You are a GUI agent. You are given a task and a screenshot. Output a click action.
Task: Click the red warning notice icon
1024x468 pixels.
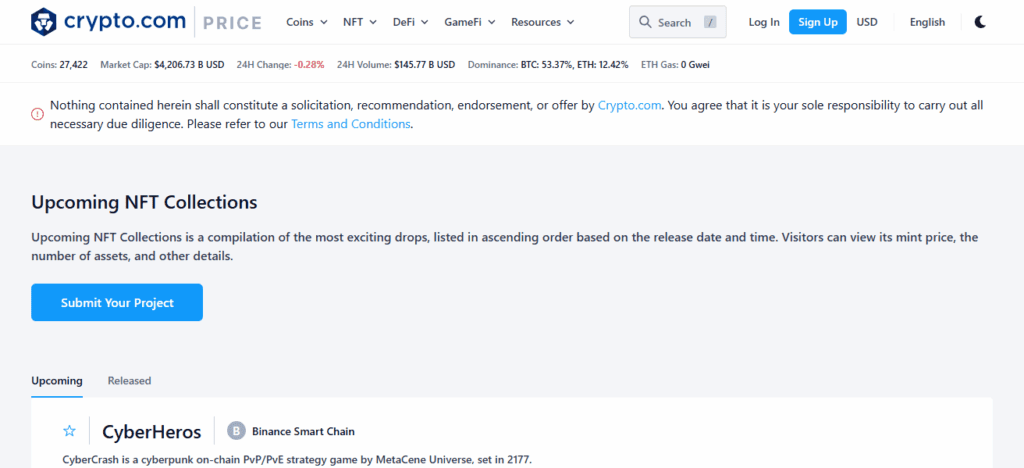pos(38,114)
